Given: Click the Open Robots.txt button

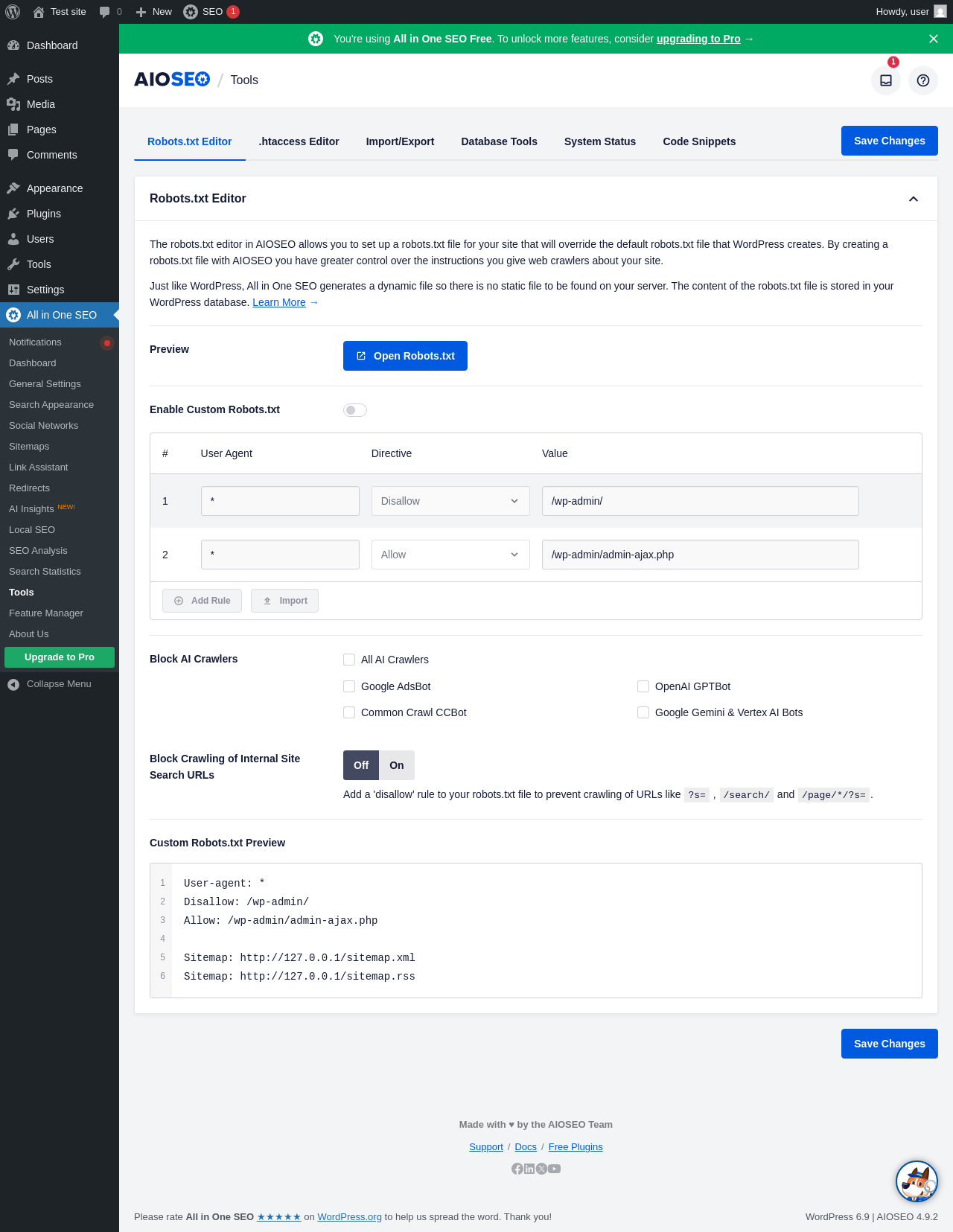Looking at the screenshot, I should [405, 356].
